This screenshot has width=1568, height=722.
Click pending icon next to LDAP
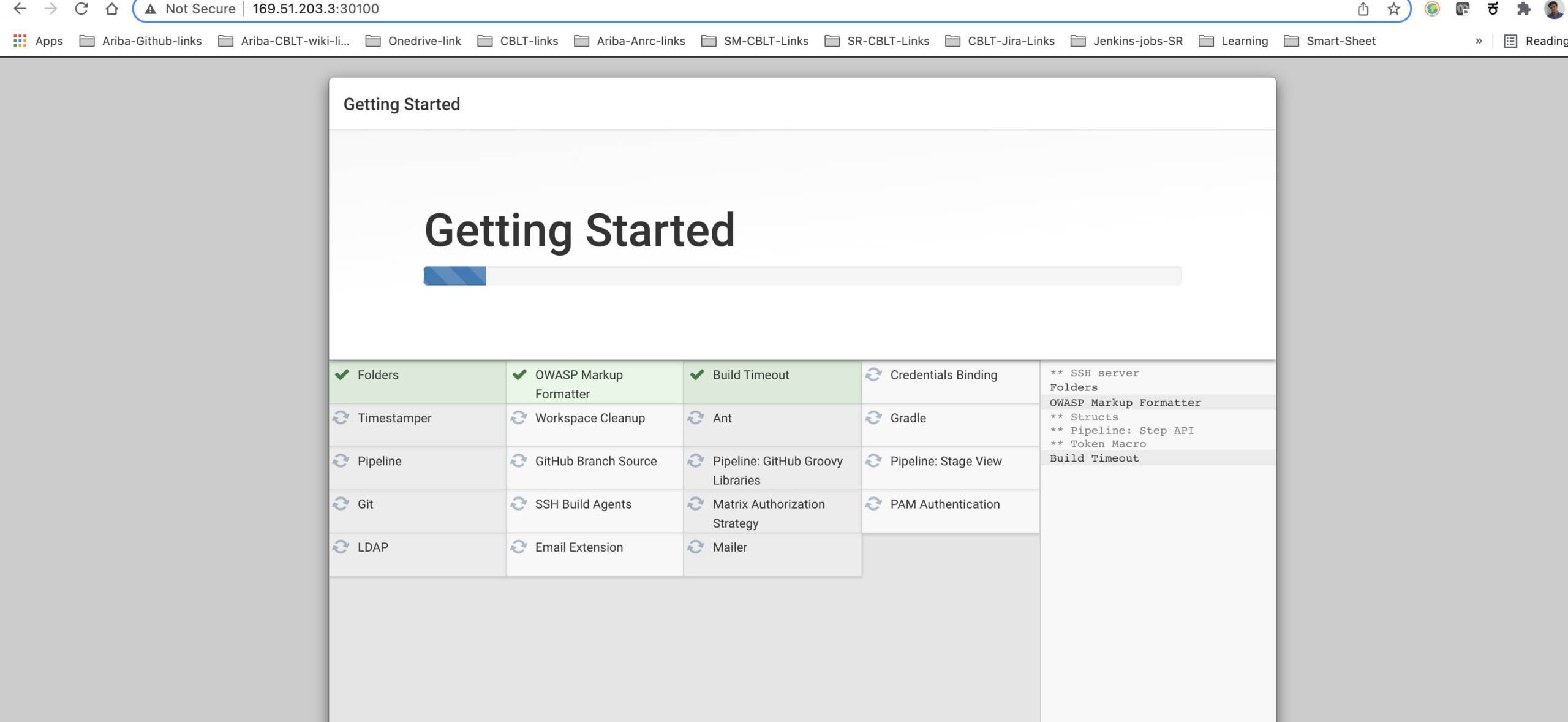pos(341,547)
